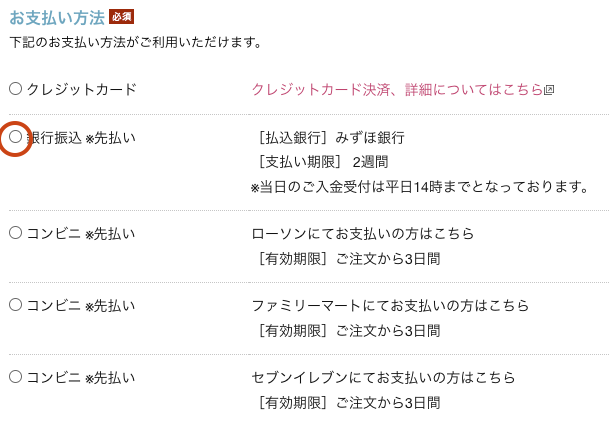Image resolution: width=614 pixels, height=425 pixels.
Task: Click the クレジットカード option label
Action: pyautogui.click(x=81, y=90)
